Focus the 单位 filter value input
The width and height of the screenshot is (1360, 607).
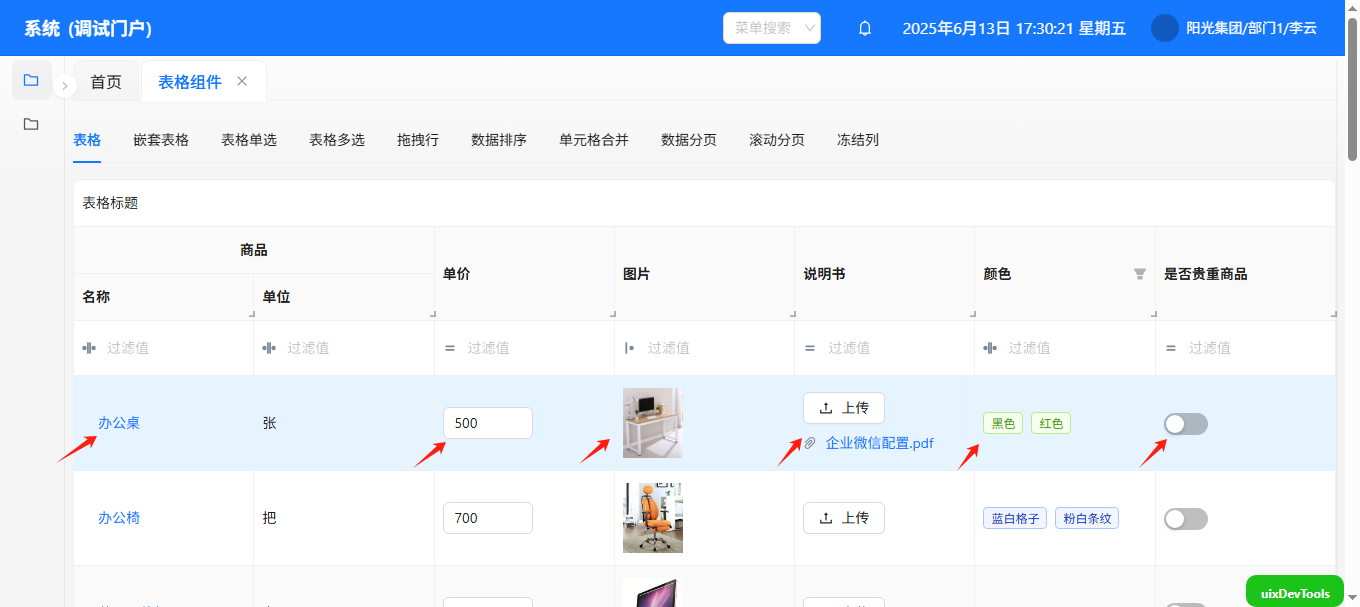pos(353,348)
